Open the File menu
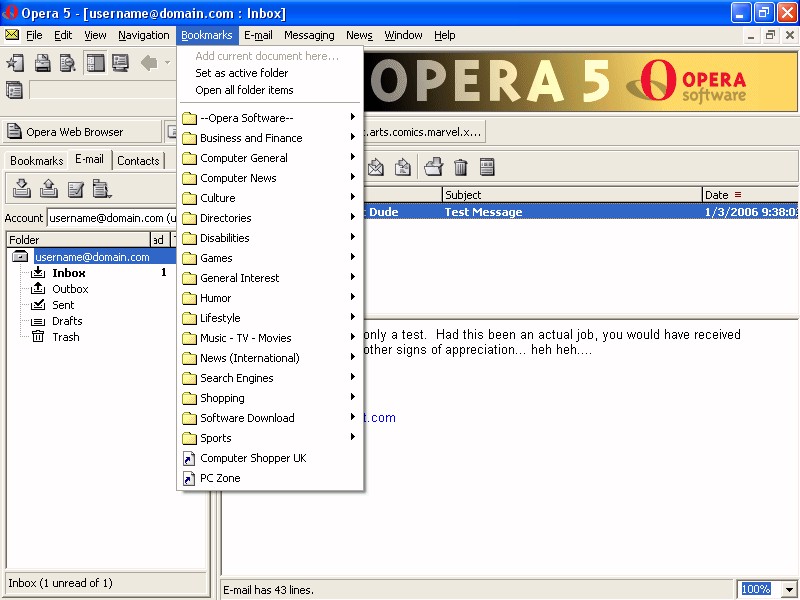Screen dimensions: 800x600 pos(34,35)
